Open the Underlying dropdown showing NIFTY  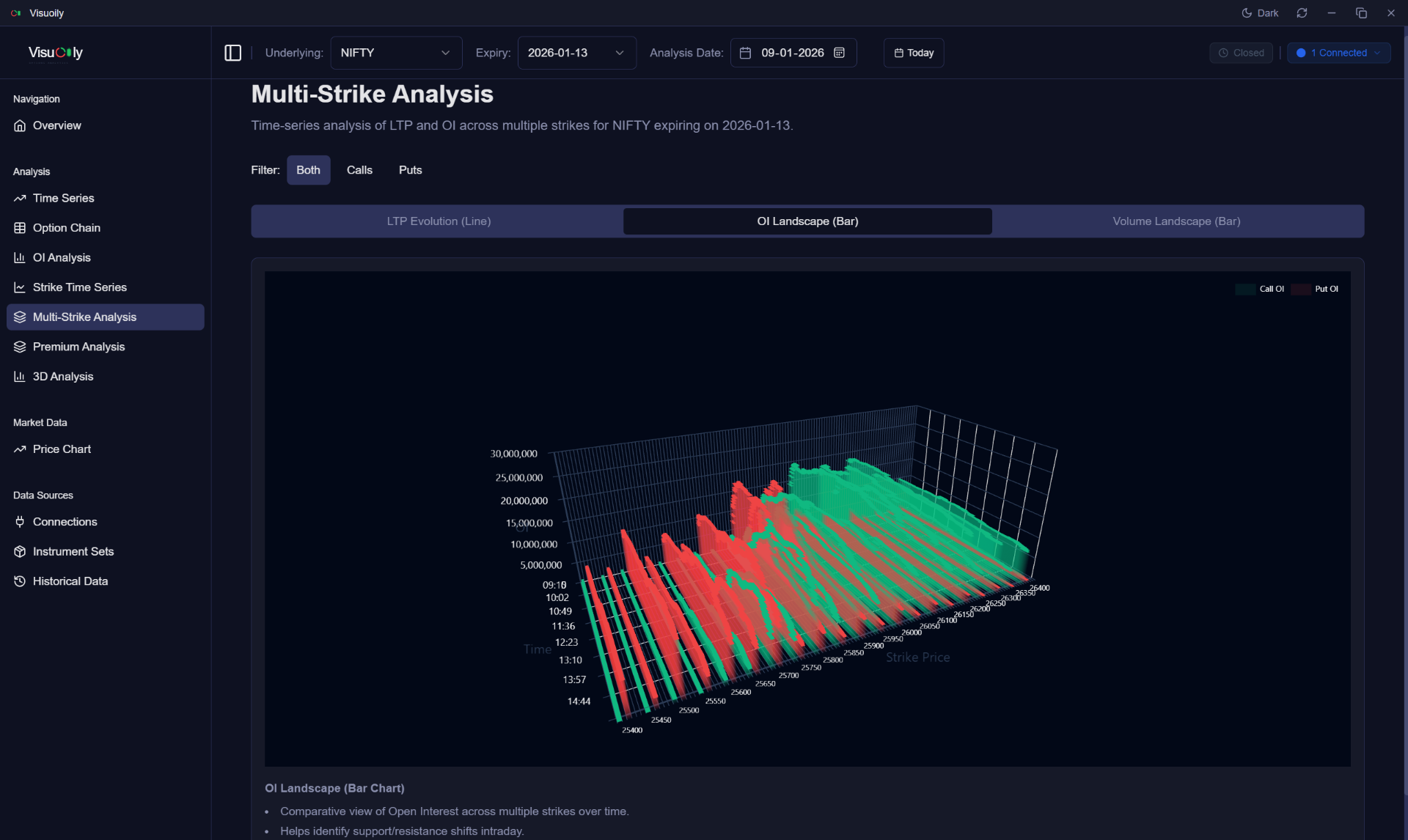coord(396,52)
